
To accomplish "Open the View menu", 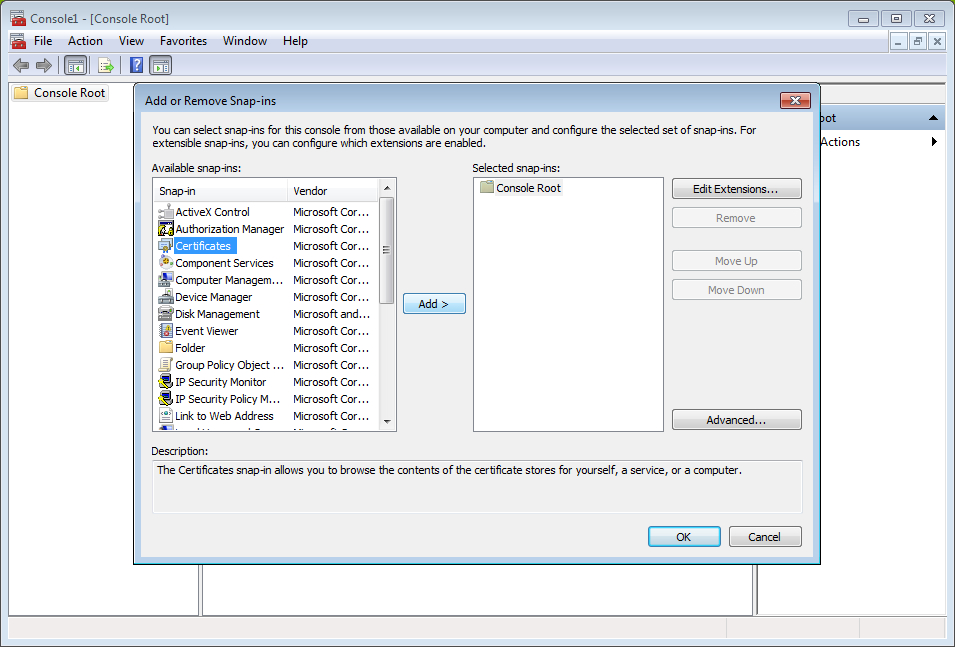I will coord(132,41).
